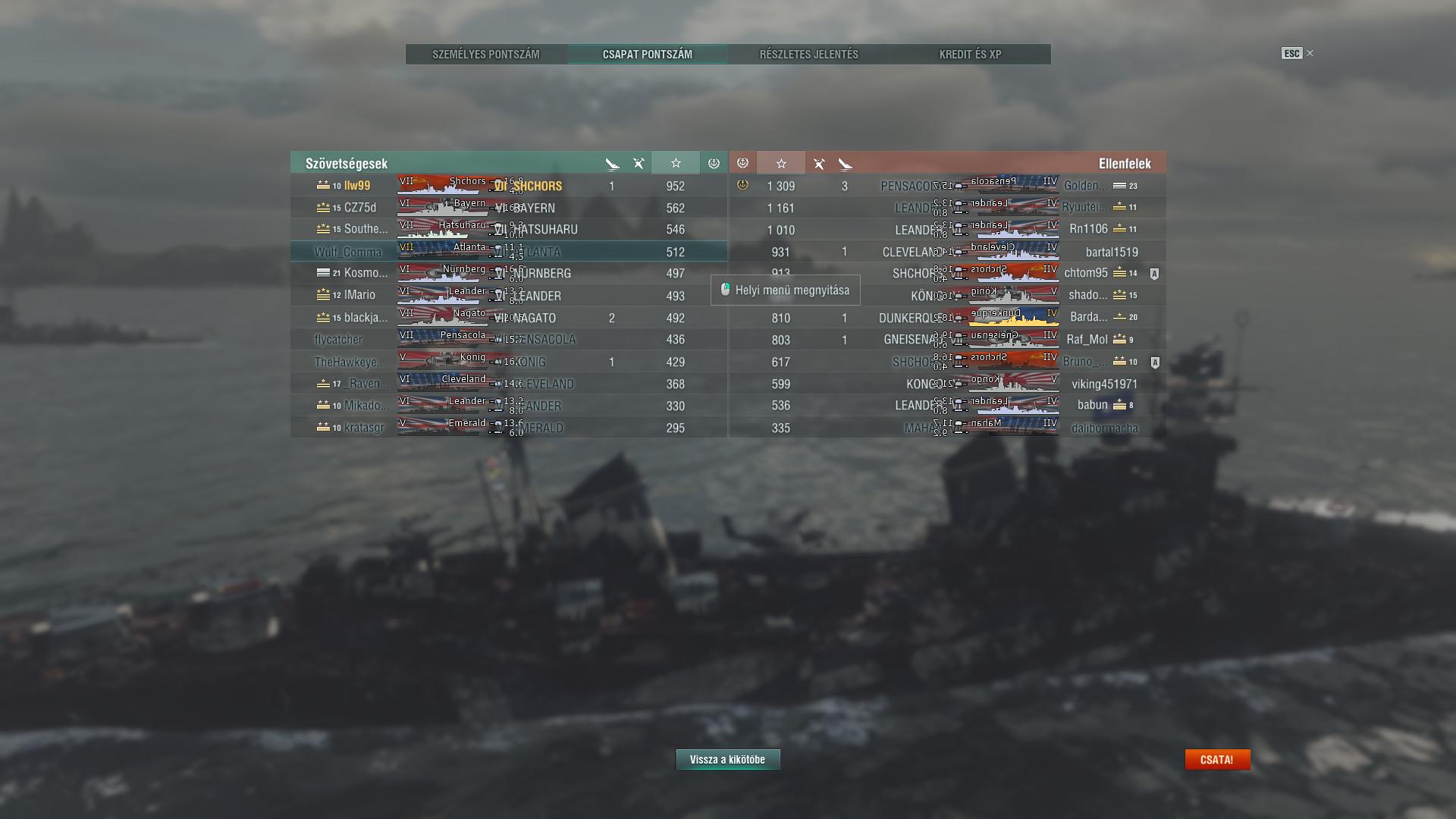
Task: Close the report with ESC button
Action: tap(1297, 53)
